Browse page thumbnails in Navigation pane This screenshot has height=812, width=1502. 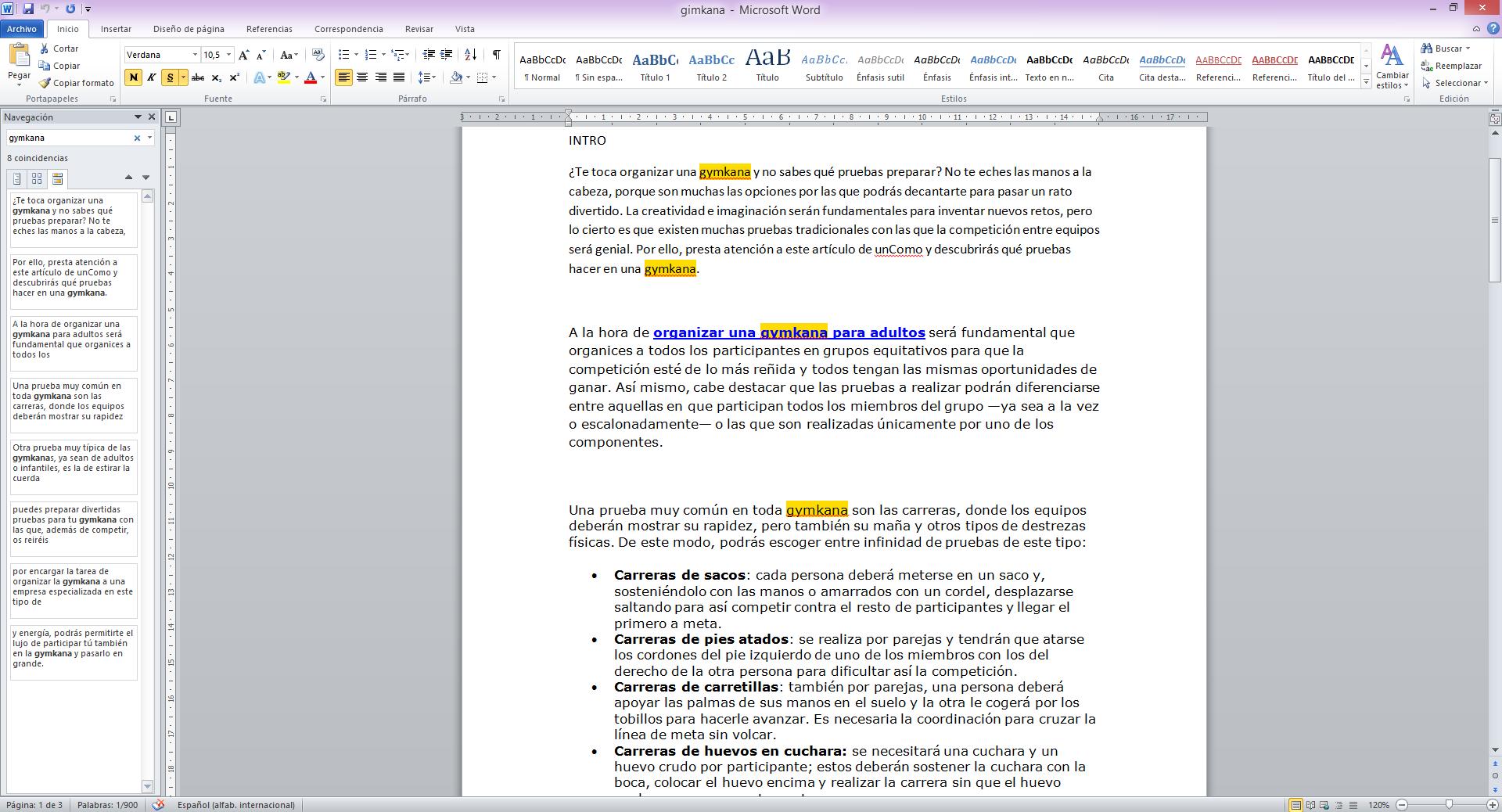pos(37,179)
